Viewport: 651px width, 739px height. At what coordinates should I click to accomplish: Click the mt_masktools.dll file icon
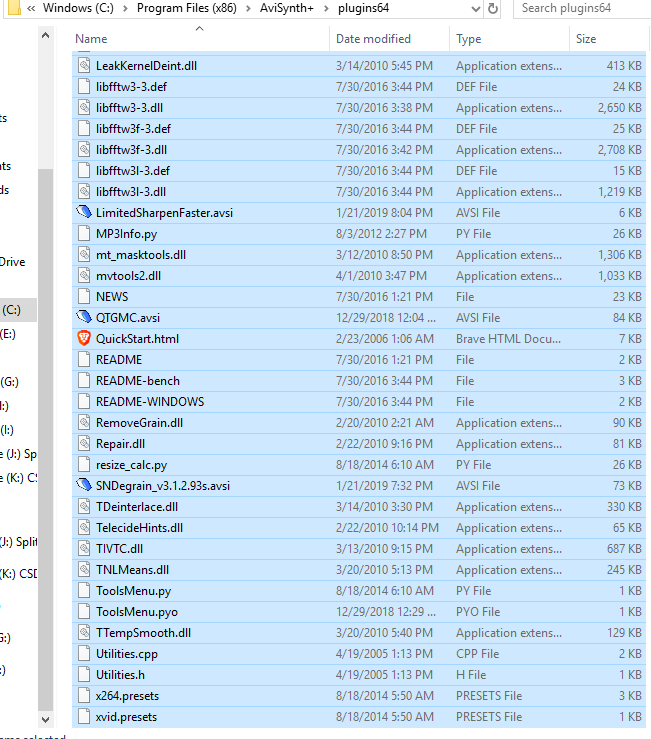(x=84, y=255)
